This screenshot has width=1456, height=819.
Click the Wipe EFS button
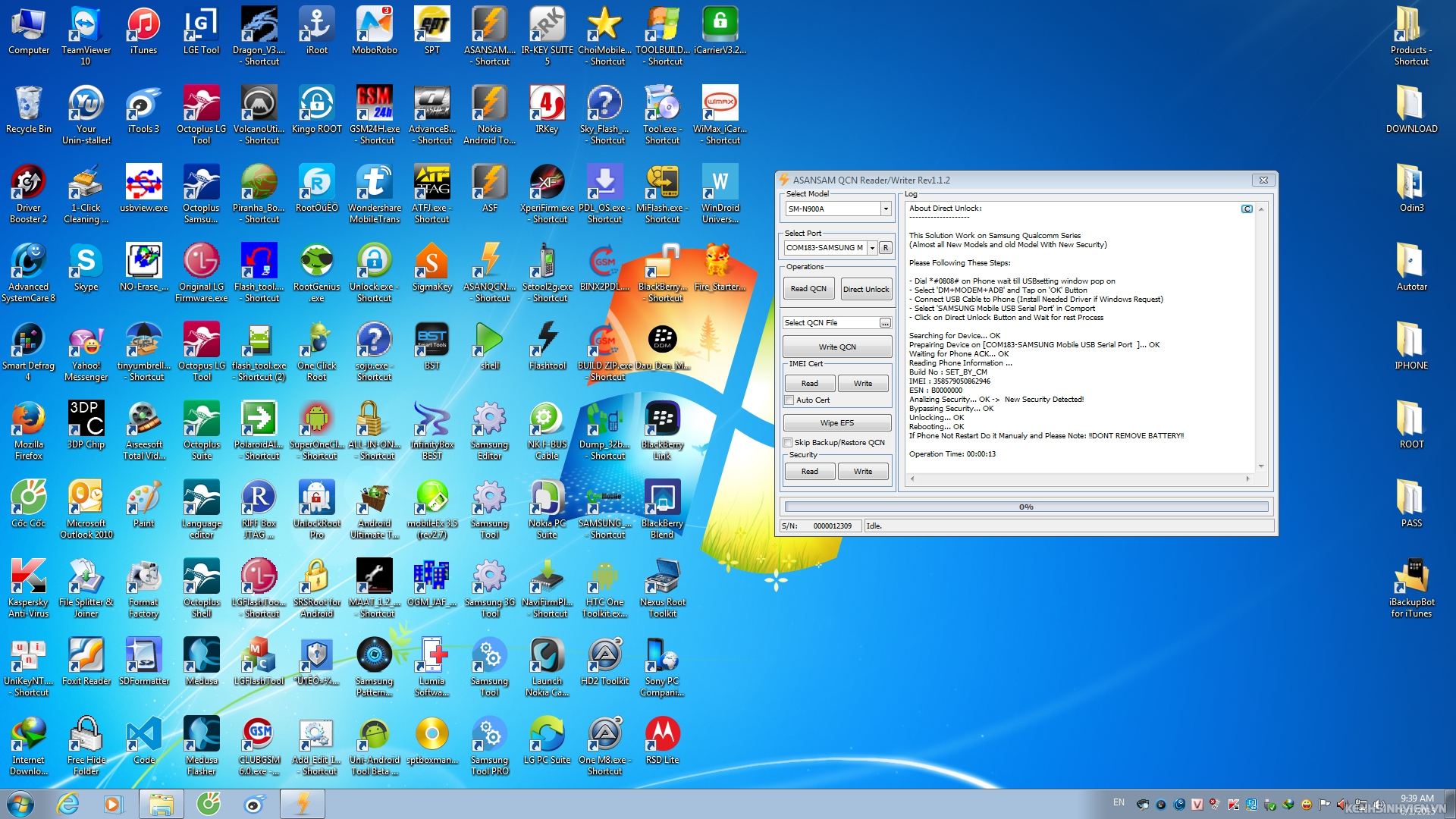point(837,423)
